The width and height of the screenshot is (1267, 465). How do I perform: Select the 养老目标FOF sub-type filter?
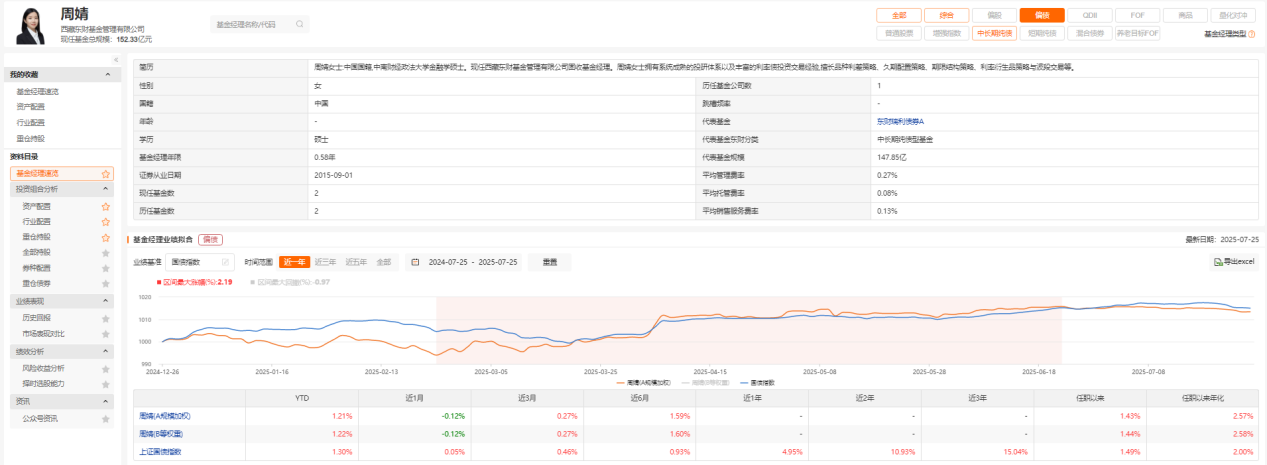pyautogui.click(x=1138, y=33)
